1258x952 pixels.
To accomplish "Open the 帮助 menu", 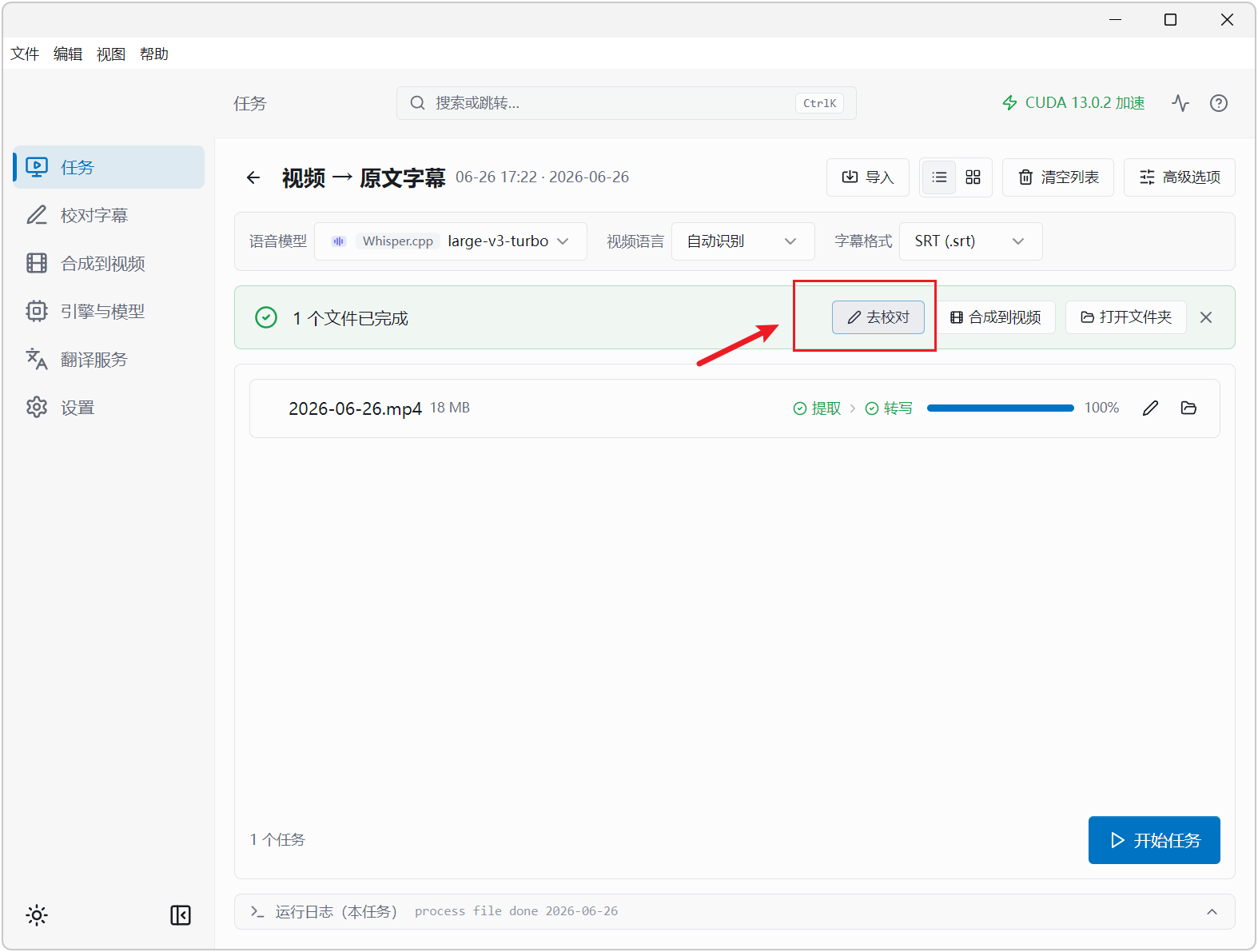I will pyautogui.click(x=154, y=54).
